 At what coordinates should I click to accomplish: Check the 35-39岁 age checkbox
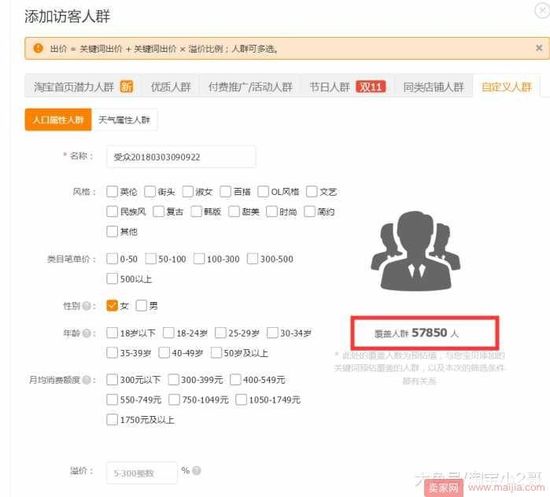click(x=112, y=353)
